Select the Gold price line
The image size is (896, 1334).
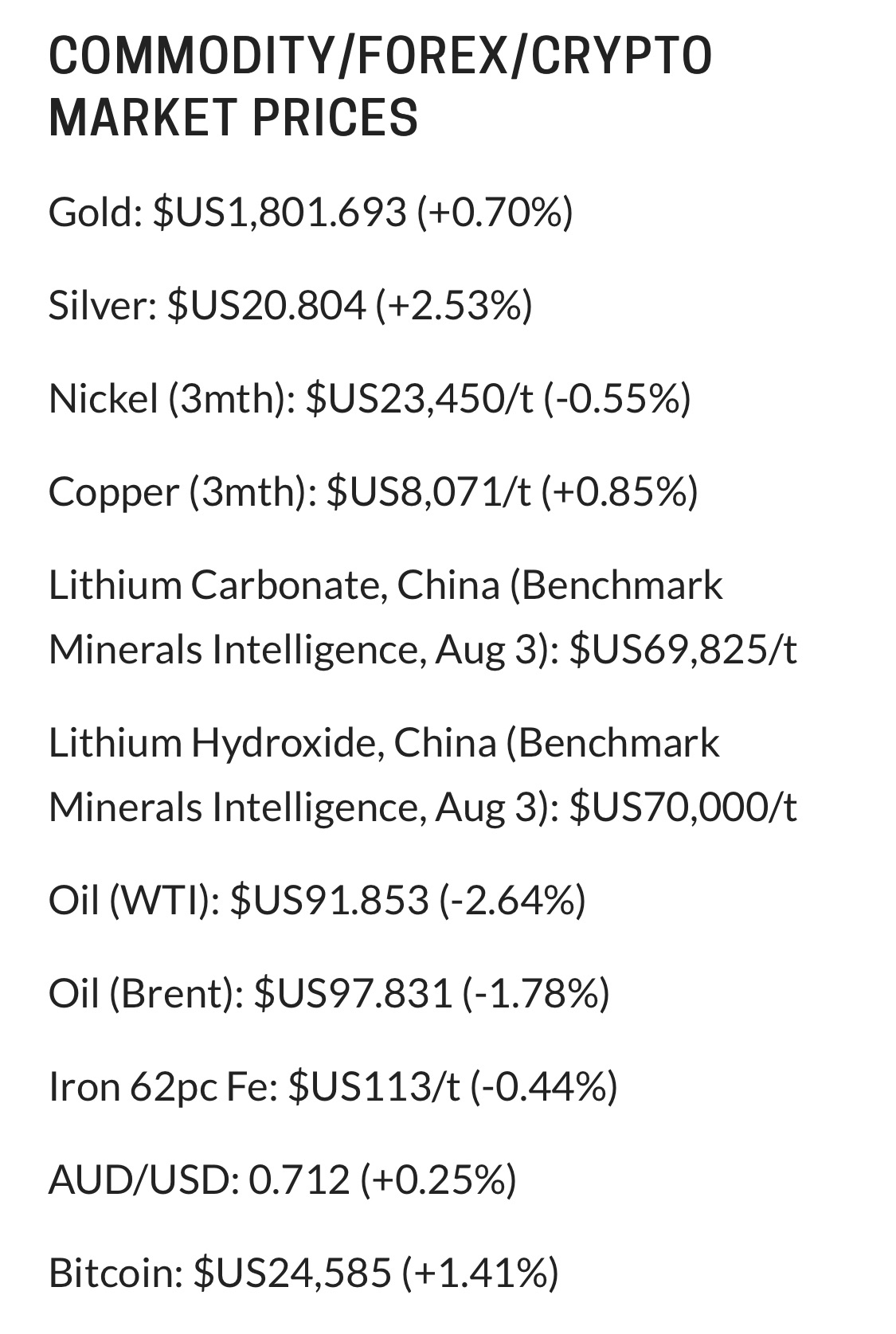[311, 212]
